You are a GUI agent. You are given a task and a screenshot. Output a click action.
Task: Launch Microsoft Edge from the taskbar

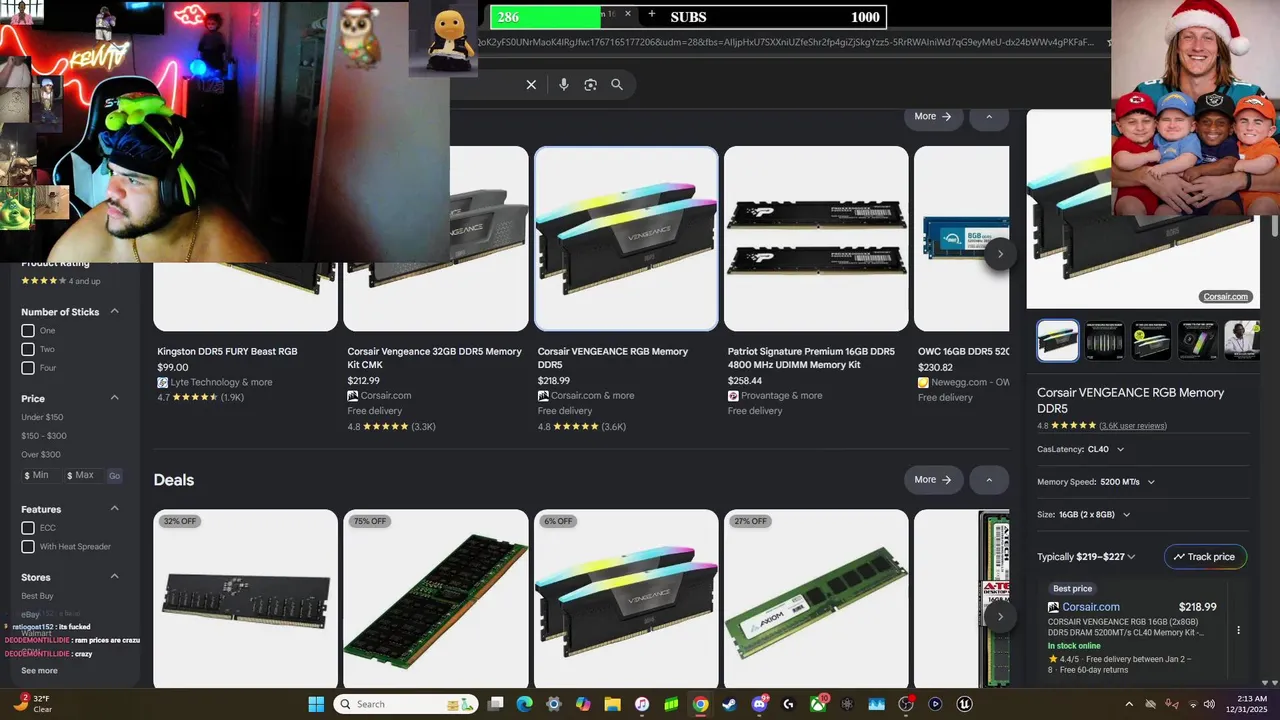pos(524,704)
